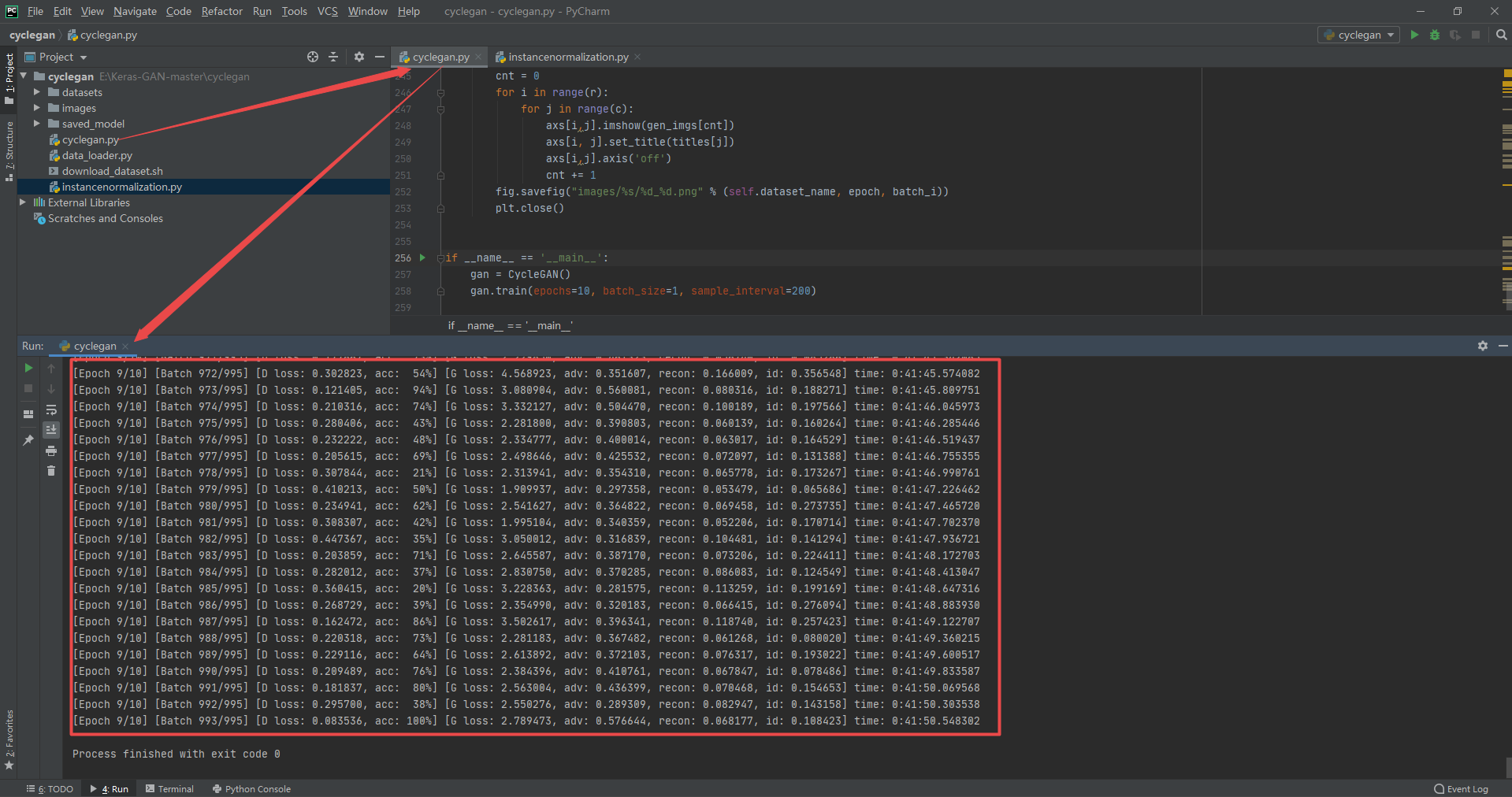
Task: Open the Run tool window button
Action: click(110, 788)
